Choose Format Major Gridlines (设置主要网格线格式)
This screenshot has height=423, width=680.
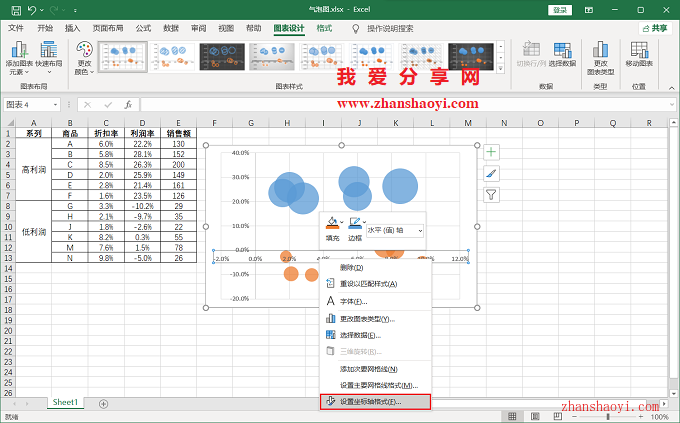point(375,386)
